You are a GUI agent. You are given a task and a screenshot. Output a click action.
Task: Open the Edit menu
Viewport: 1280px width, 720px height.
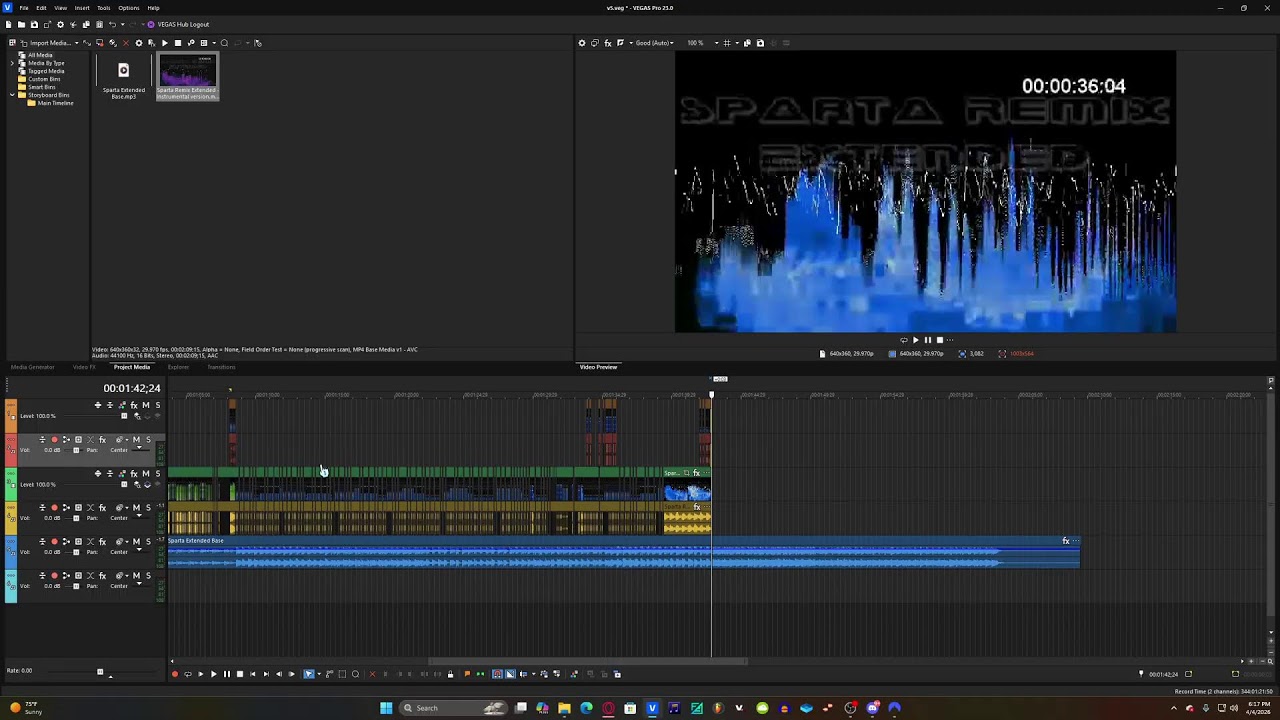point(41,8)
